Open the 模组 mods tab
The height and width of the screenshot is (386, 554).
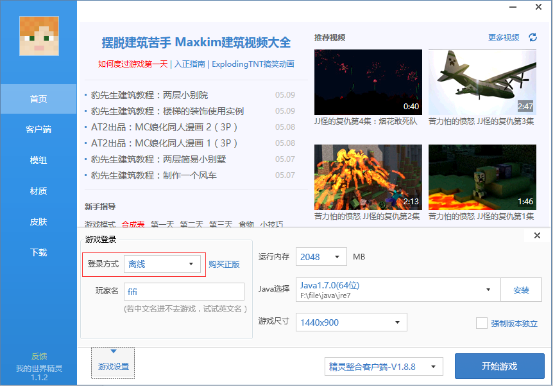(38, 160)
